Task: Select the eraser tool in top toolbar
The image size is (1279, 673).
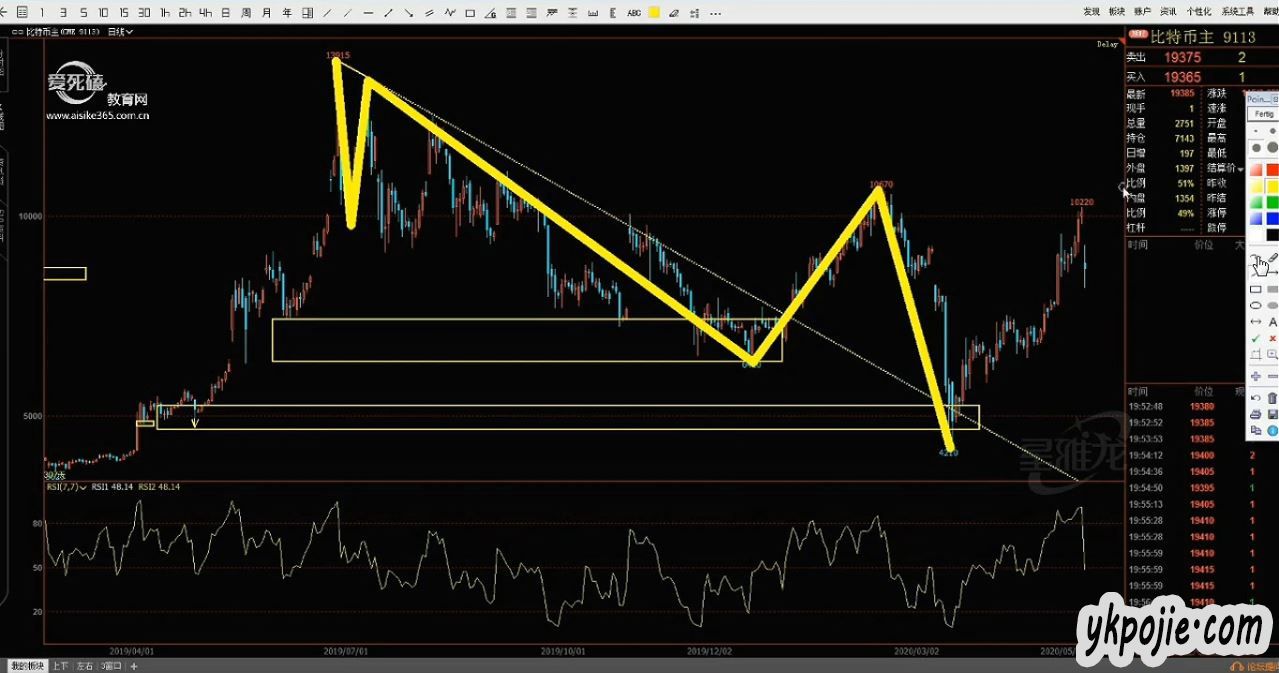Action: 674,13
